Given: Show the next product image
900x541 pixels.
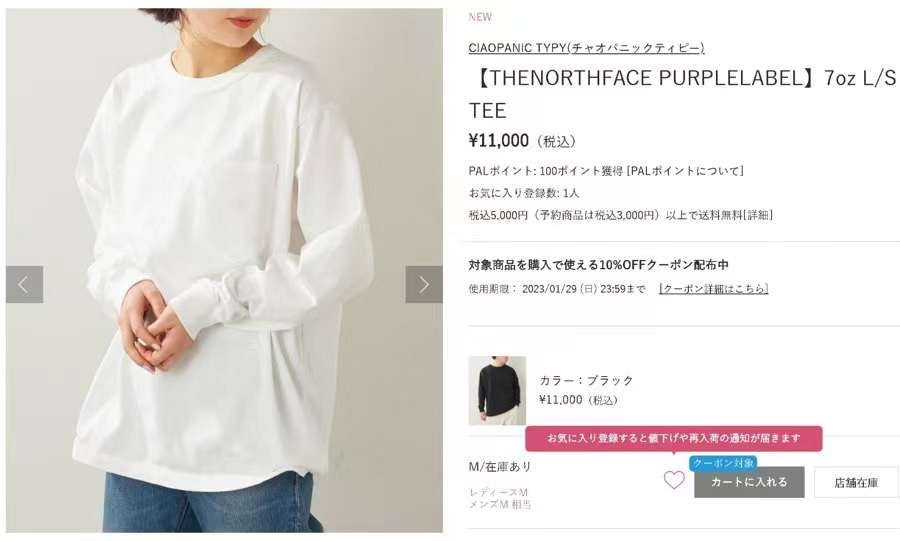Looking at the screenshot, I should click(424, 284).
